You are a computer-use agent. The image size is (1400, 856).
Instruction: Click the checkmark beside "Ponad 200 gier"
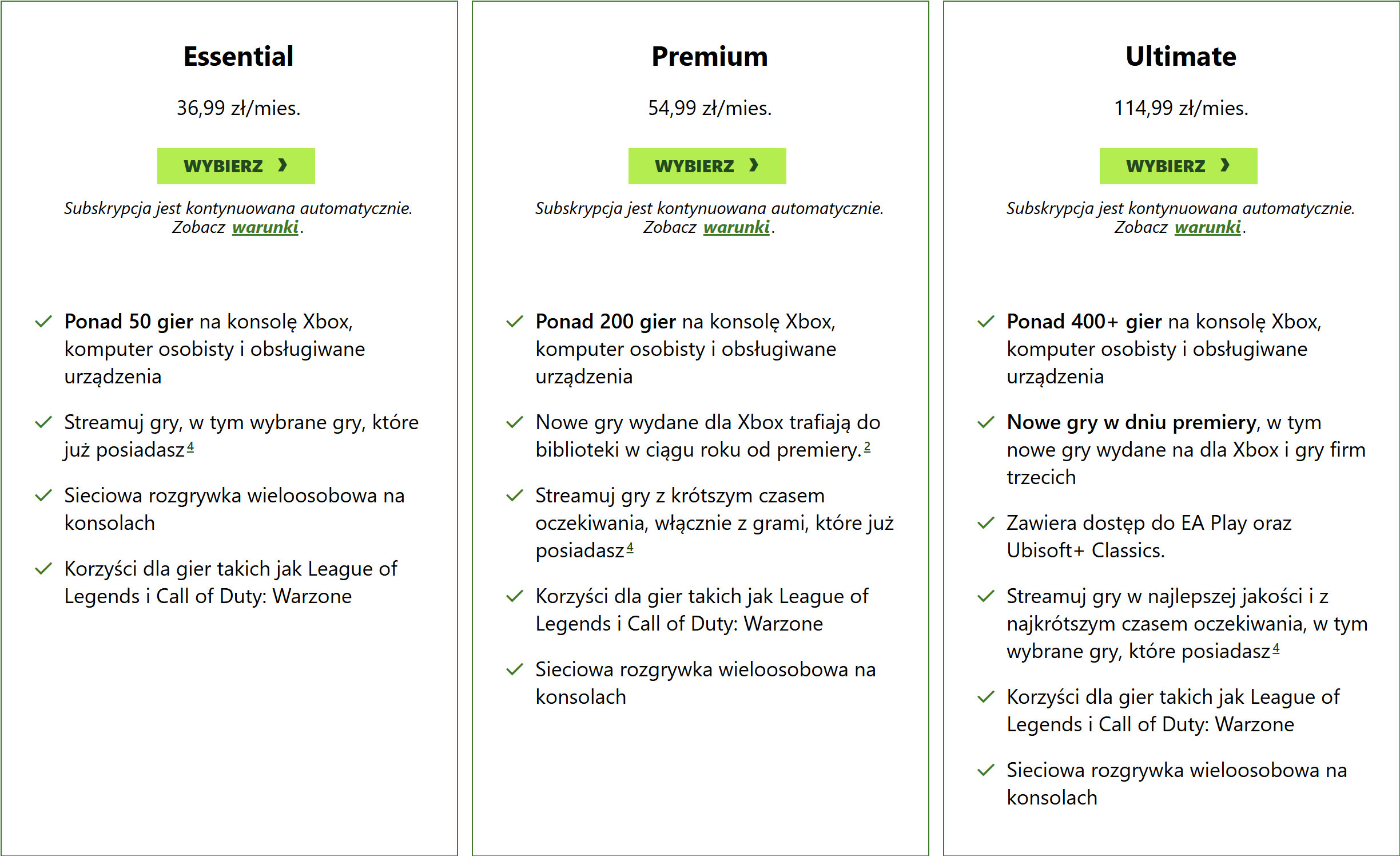(515, 322)
